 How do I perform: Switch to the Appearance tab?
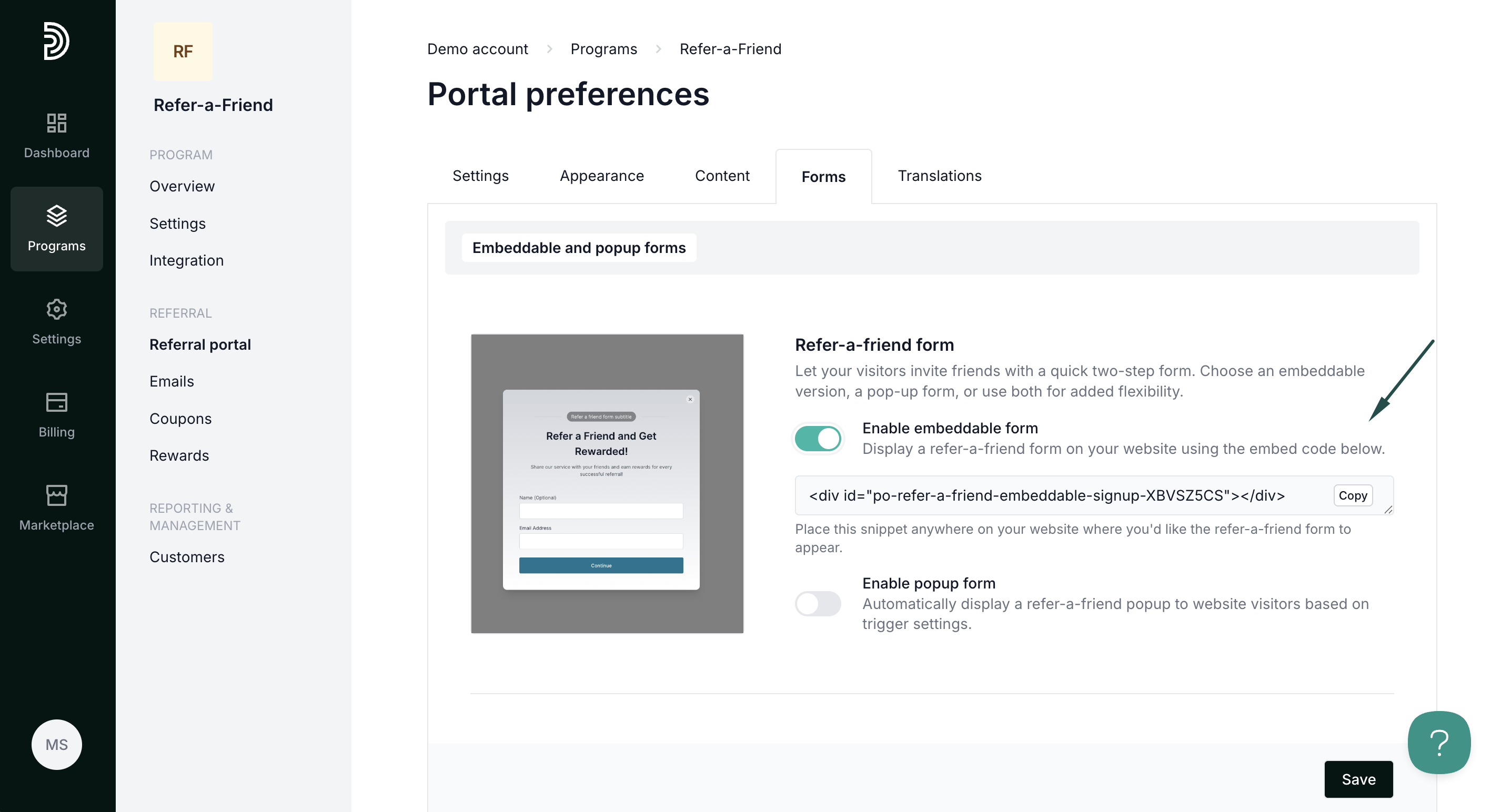click(x=601, y=176)
